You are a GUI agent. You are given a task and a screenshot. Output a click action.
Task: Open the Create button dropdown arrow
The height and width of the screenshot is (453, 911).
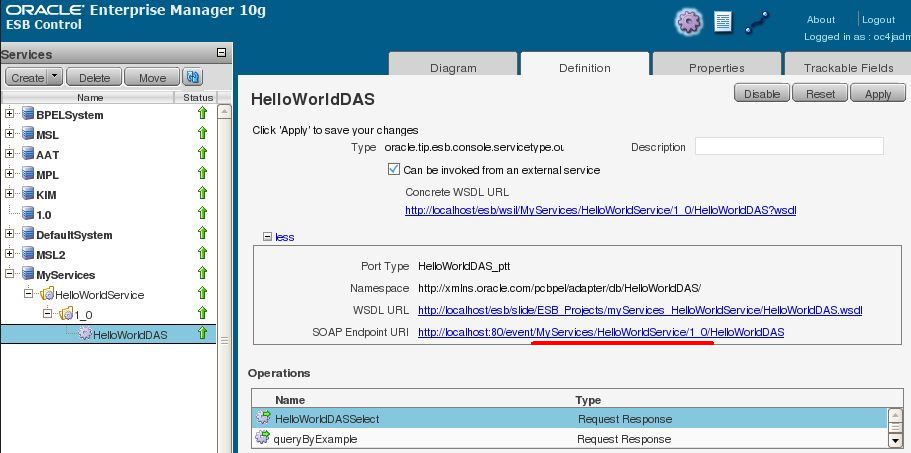click(54, 77)
